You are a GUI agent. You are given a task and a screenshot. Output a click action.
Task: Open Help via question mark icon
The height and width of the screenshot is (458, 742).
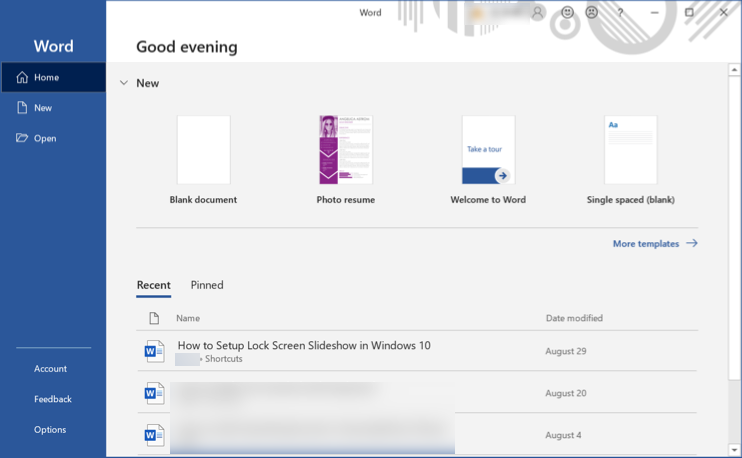620,13
